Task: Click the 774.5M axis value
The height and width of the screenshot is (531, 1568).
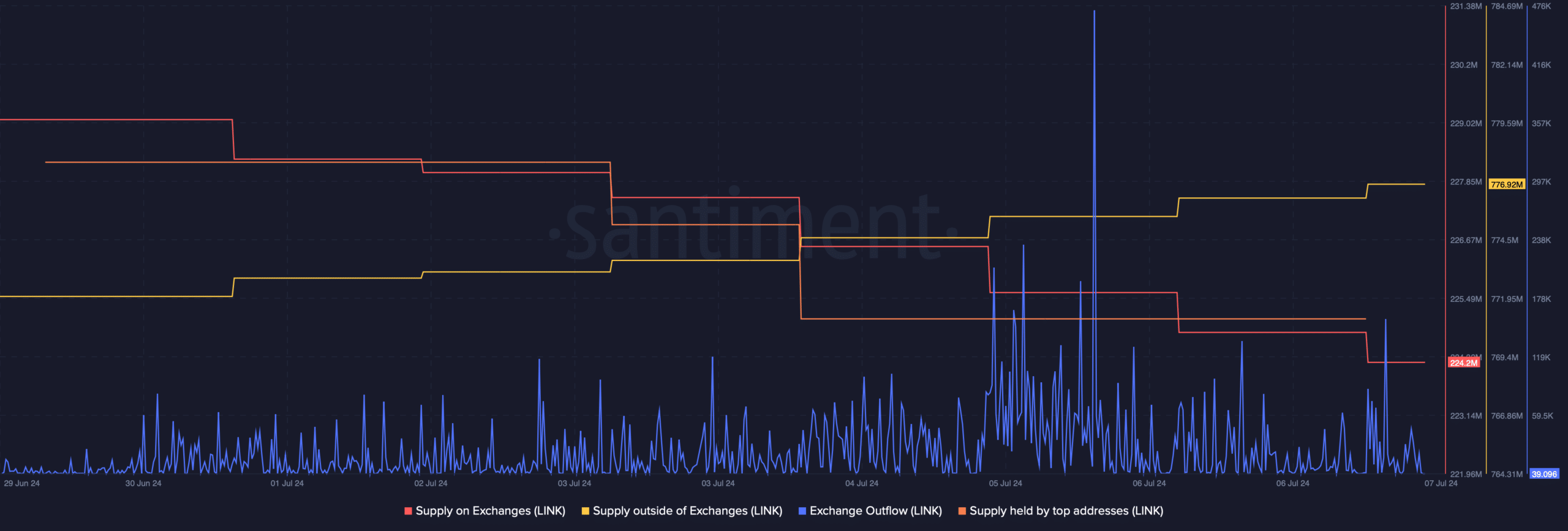Action: [x=1505, y=240]
